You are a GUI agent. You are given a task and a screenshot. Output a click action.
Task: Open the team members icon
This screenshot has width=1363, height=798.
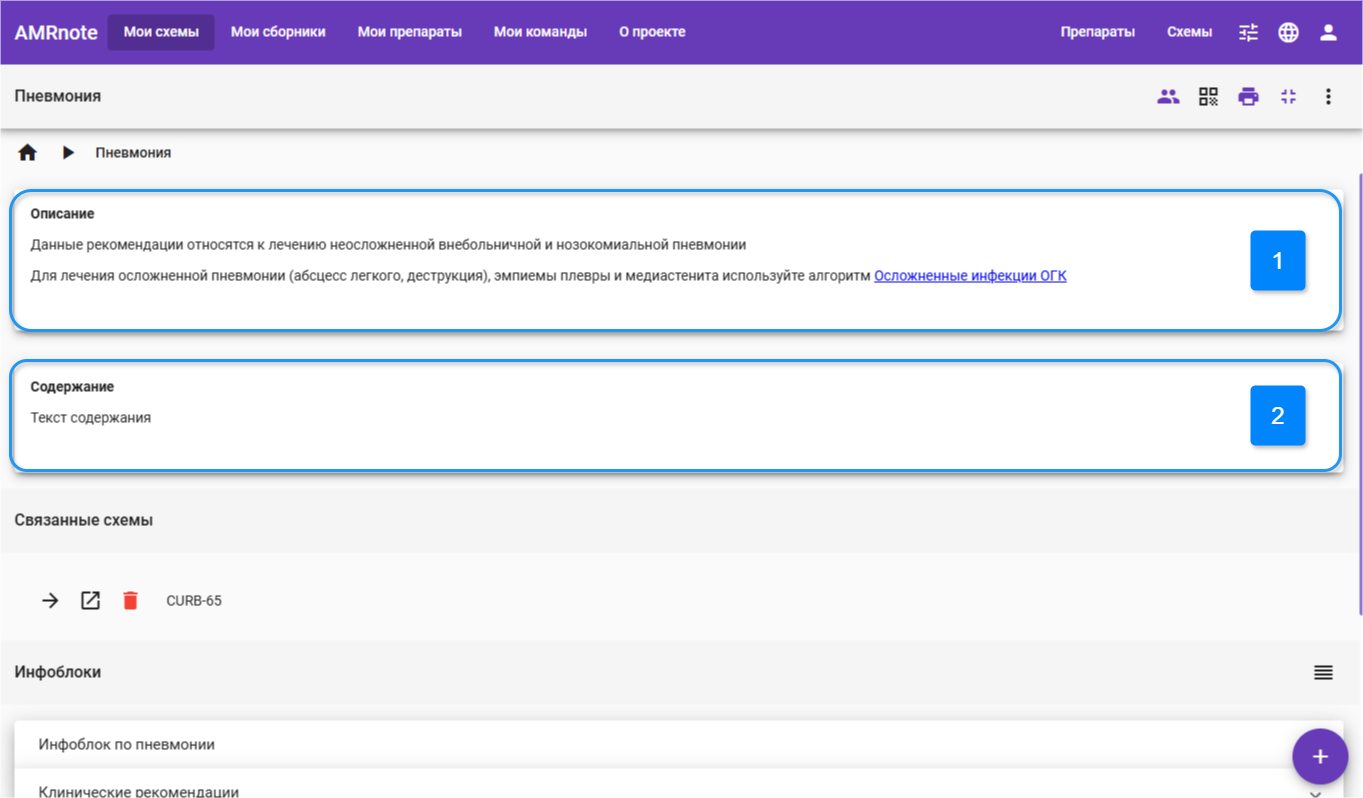tap(1168, 97)
